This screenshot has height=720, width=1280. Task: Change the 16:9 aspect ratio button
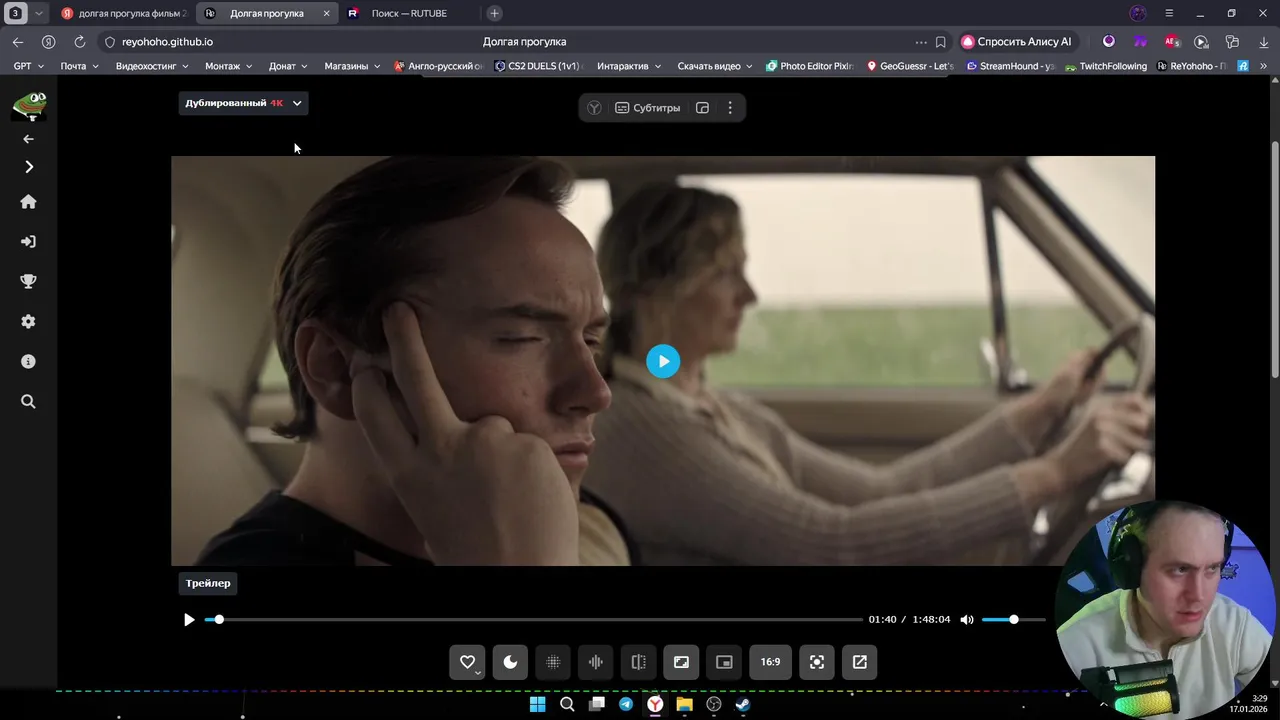[x=770, y=662]
